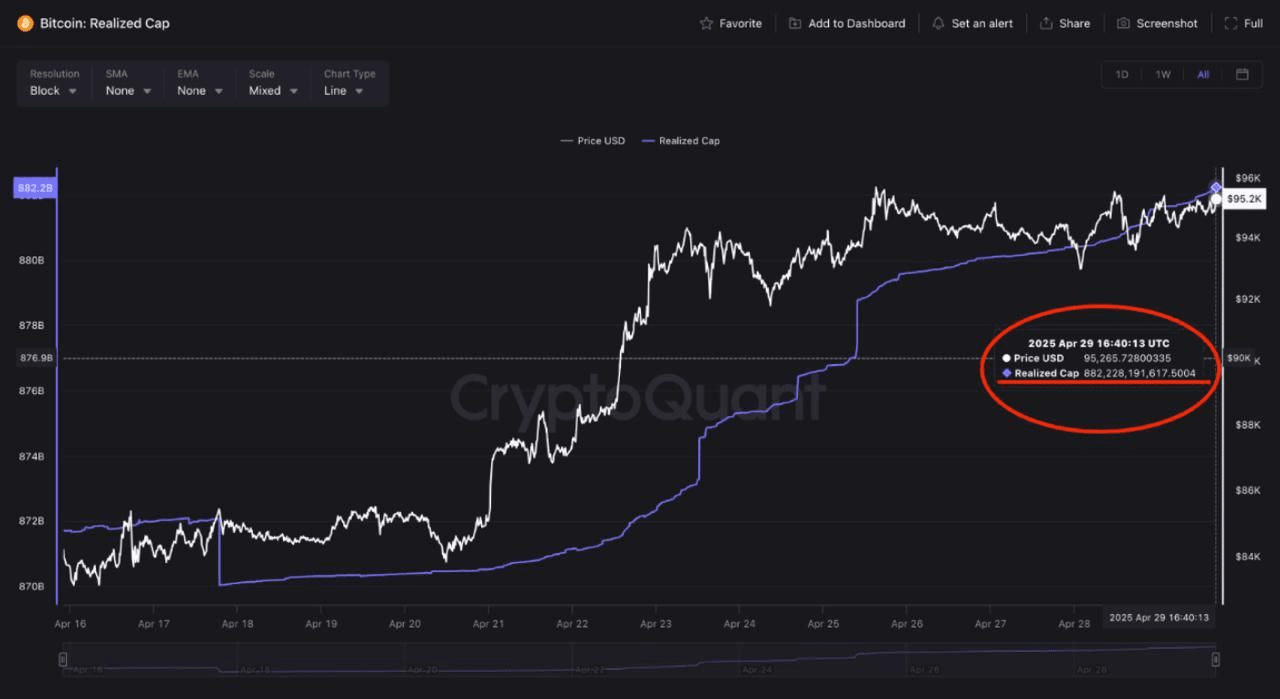The height and width of the screenshot is (699, 1280).
Task: Click the Bitcoin logo icon
Action: point(25,23)
